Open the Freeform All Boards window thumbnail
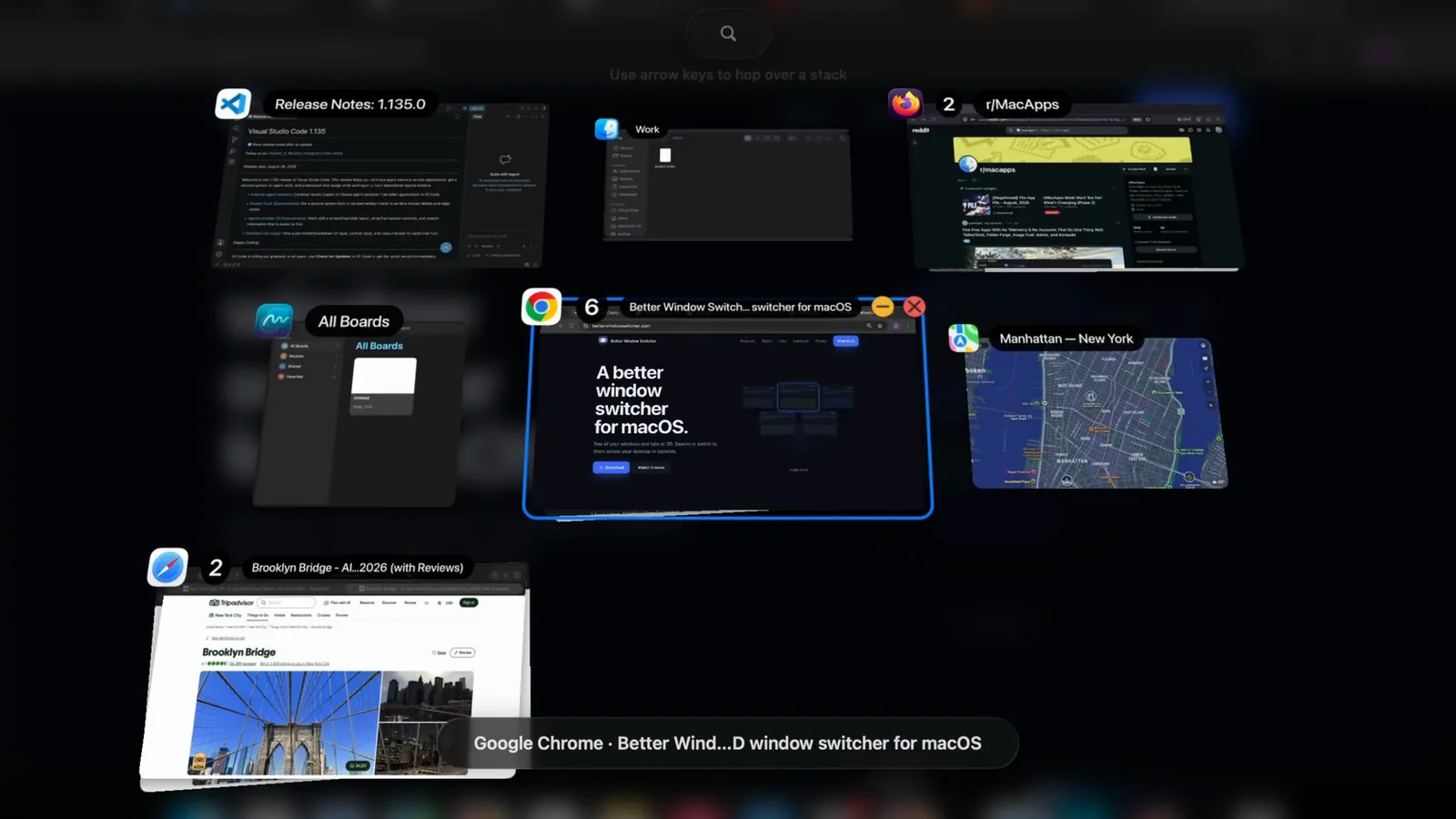This screenshot has width=1456, height=819. (x=361, y=415)
